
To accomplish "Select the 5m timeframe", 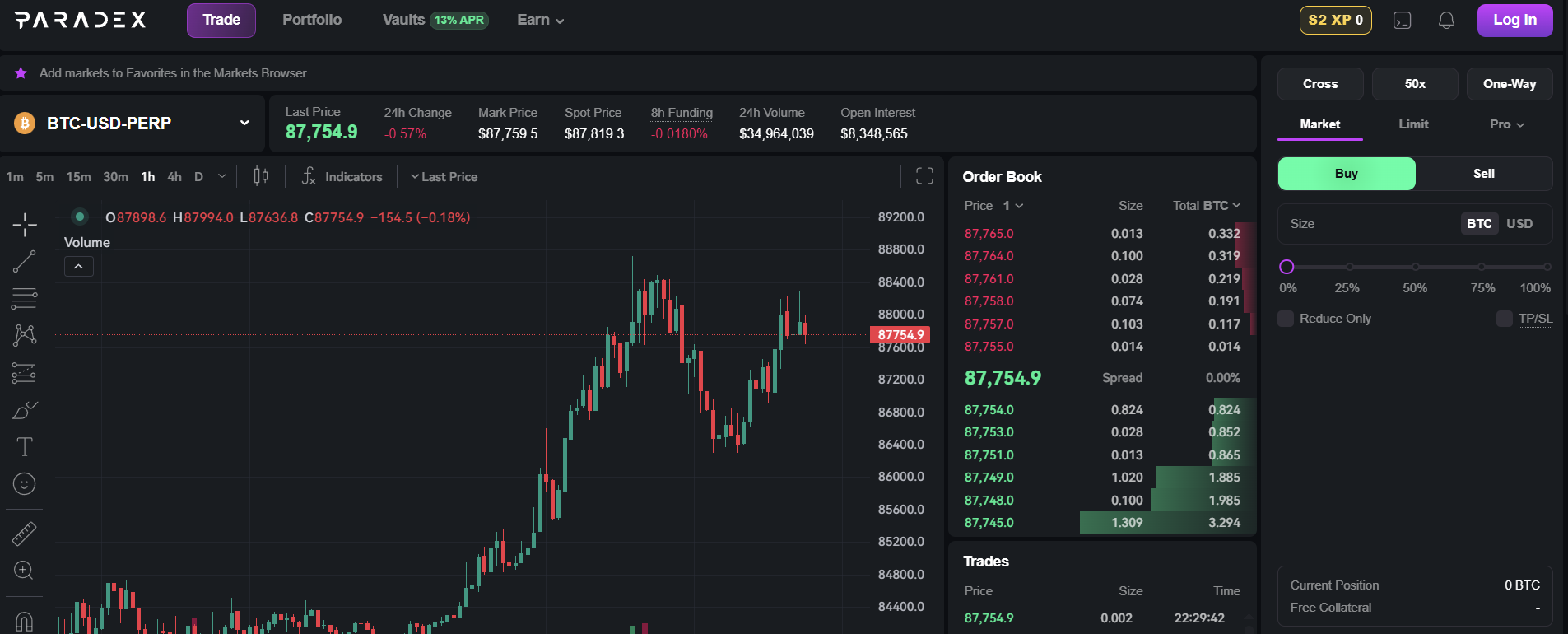I will (x=44, y=176).
